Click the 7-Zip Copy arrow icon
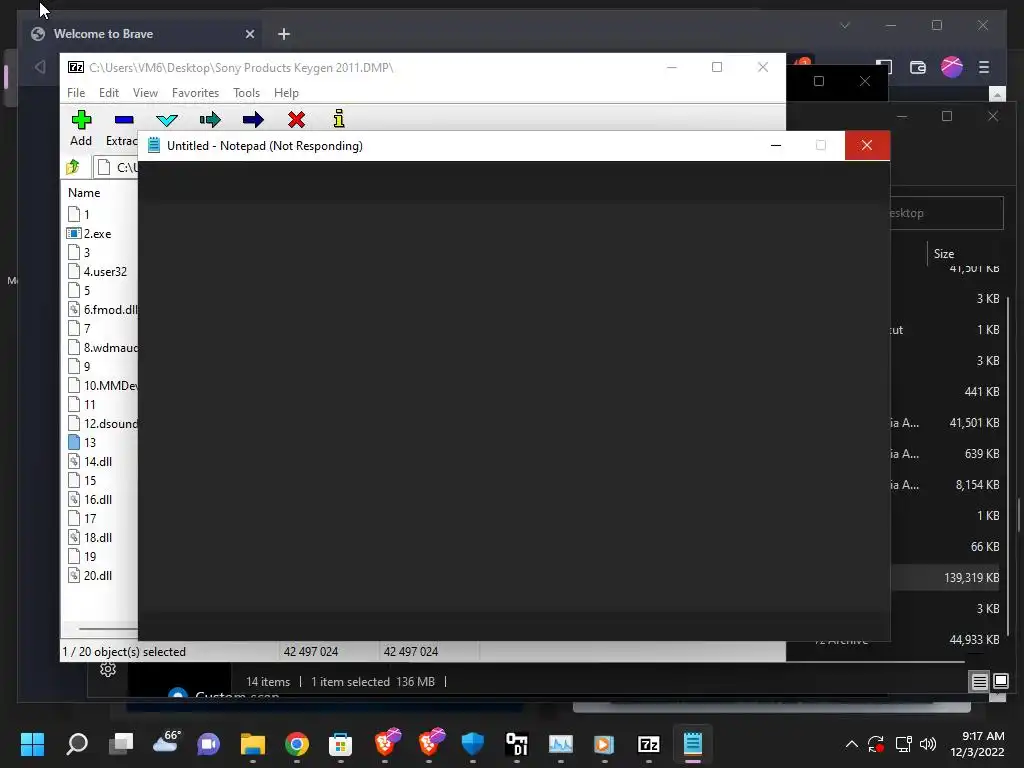The width and height of the screenshot is (1024, 768). (210, 120)
